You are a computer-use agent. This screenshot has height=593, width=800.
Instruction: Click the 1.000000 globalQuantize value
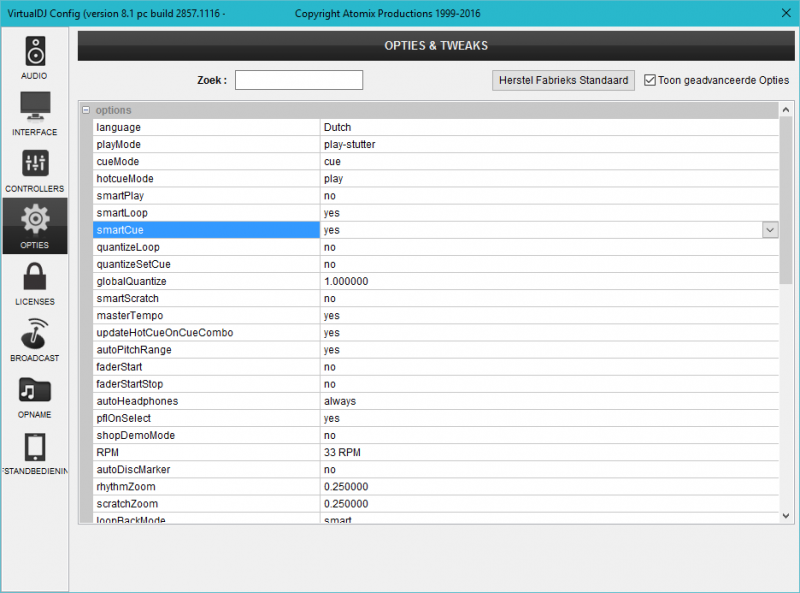click(x=346, y=281)
